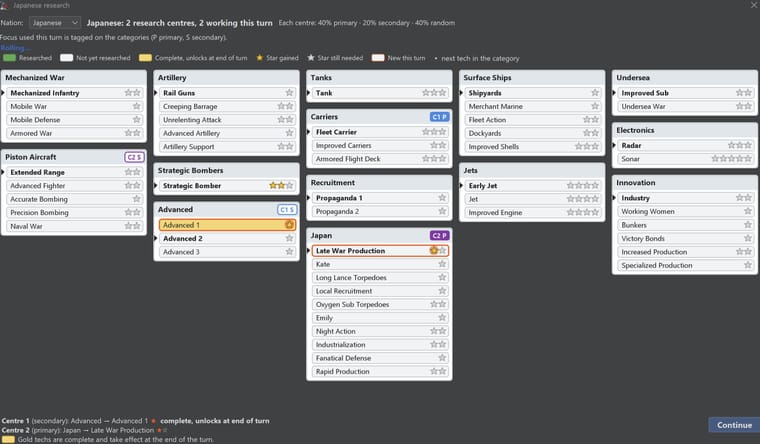
Task: Click the star next to Propaganda 1
Action: (x=442, y=198)
